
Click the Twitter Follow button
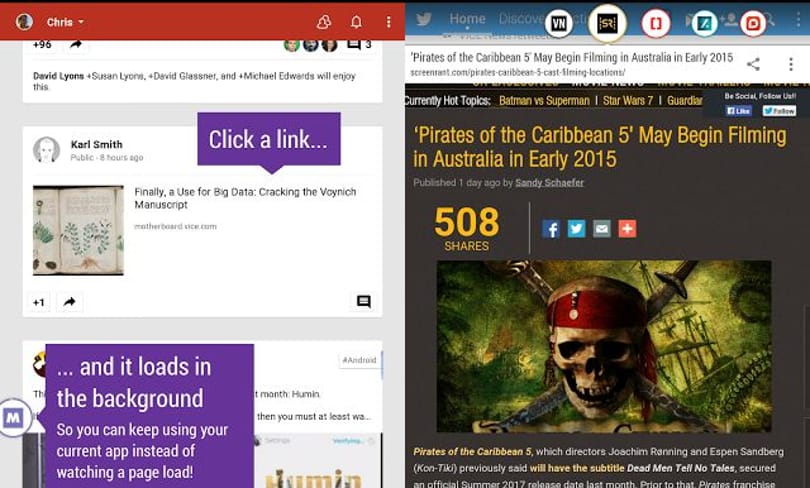(x=780, y=111)
